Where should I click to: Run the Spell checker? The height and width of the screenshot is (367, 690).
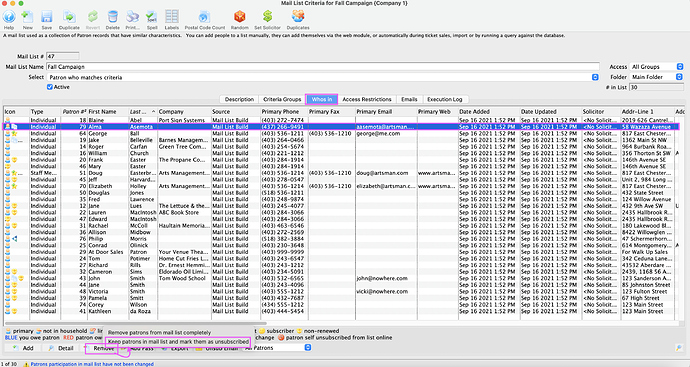click(x=152, y=18)
